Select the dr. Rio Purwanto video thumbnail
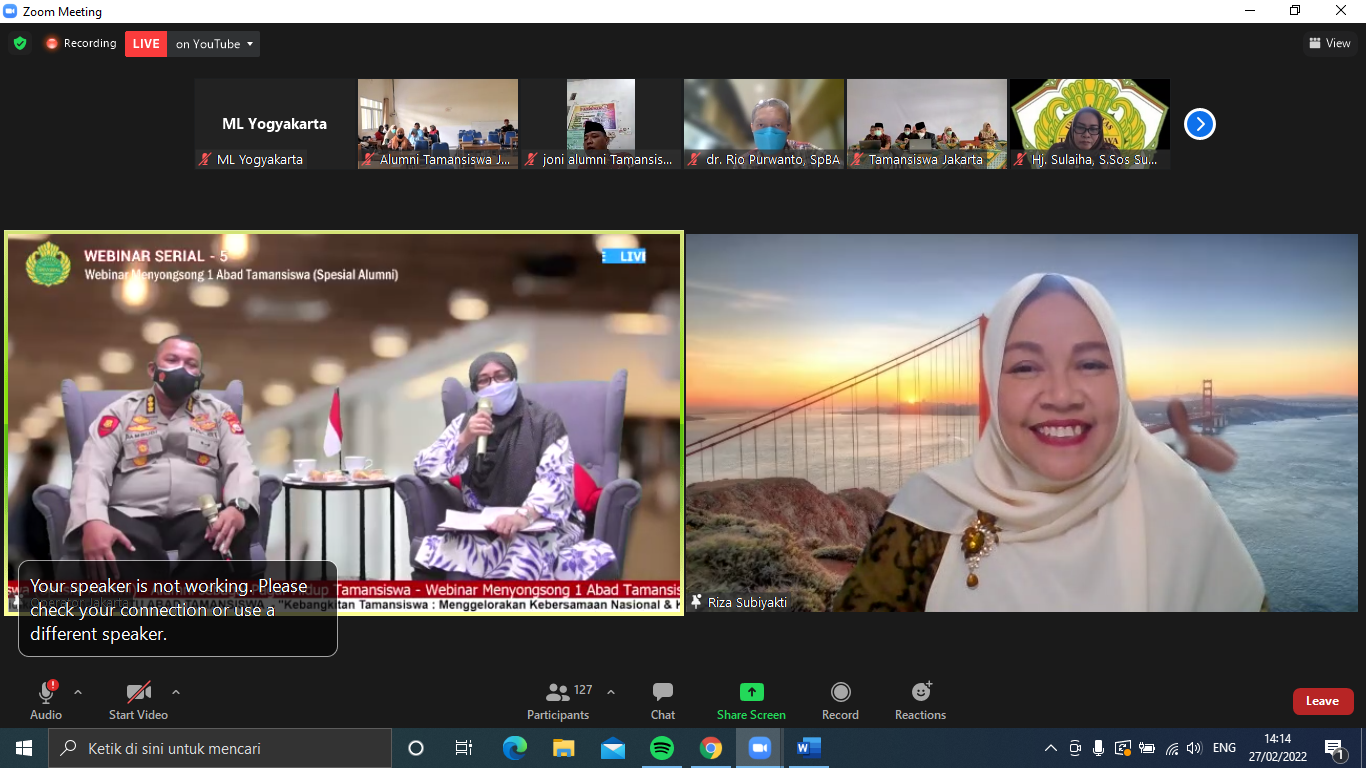The image size is (1366, 768). 764,124
